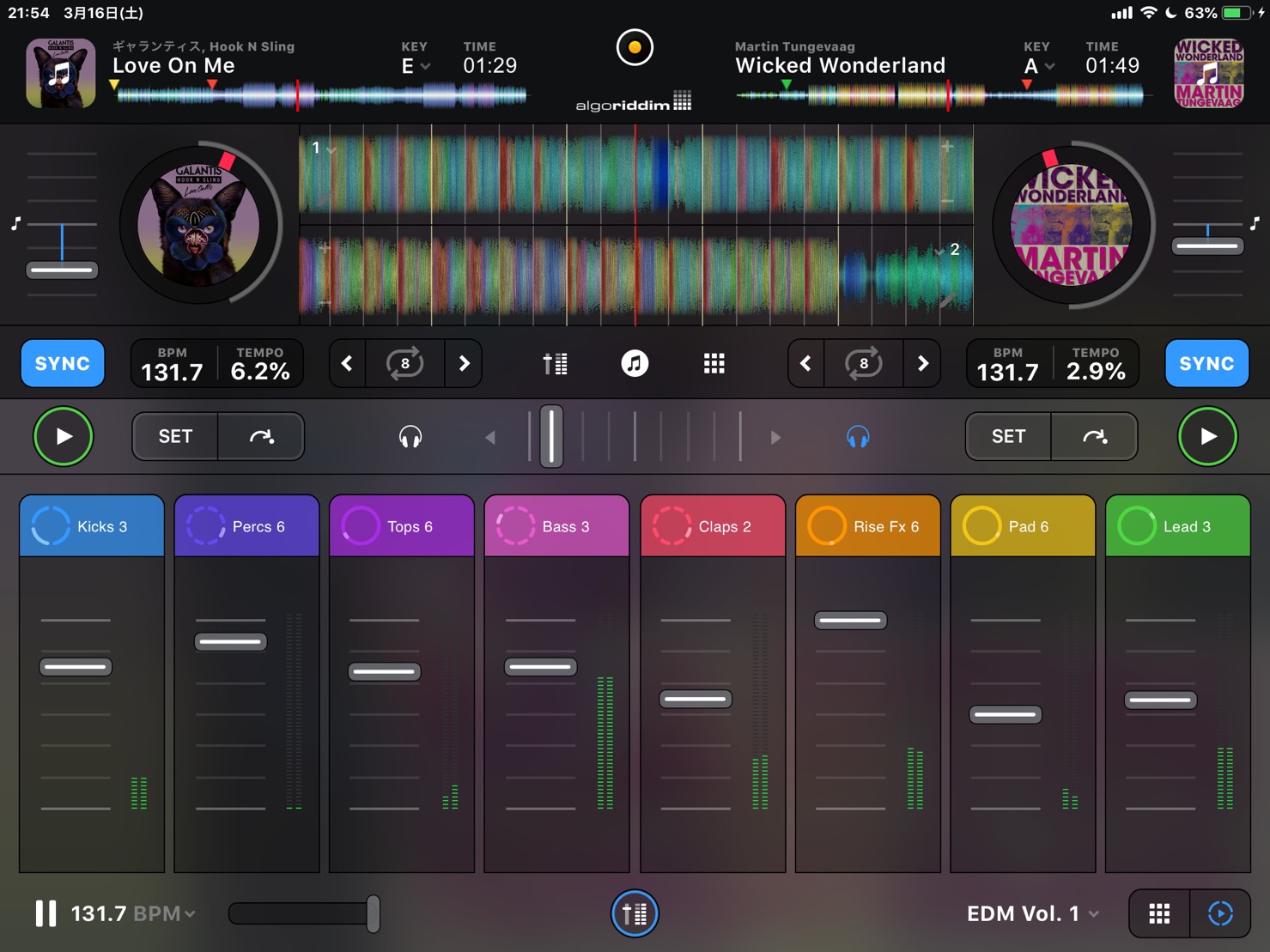The height and width of the screenshot is (952, 1270).
Task: Tap the left deck Galantis jog wheel
Action: click(x=199, y=225)
